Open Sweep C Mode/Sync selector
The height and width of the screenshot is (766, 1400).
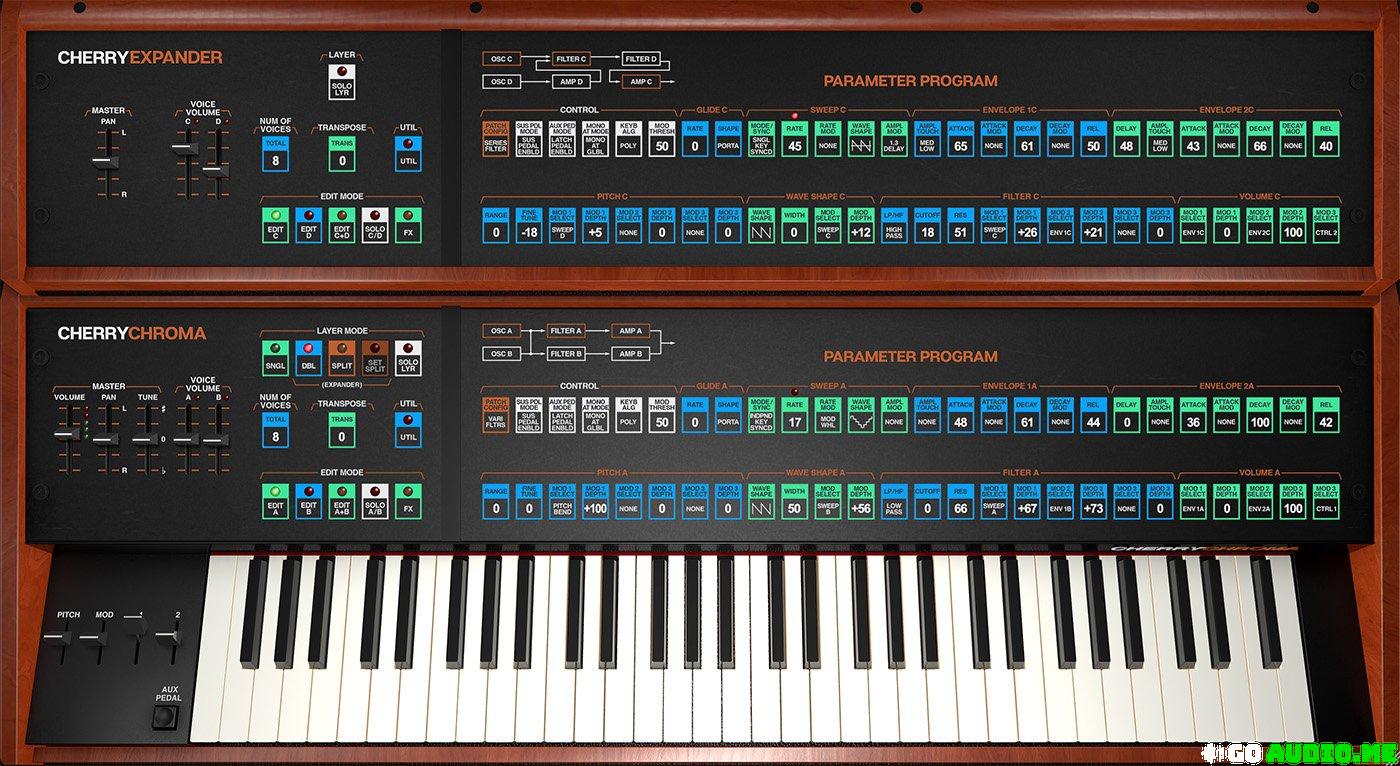coord(762,139)
